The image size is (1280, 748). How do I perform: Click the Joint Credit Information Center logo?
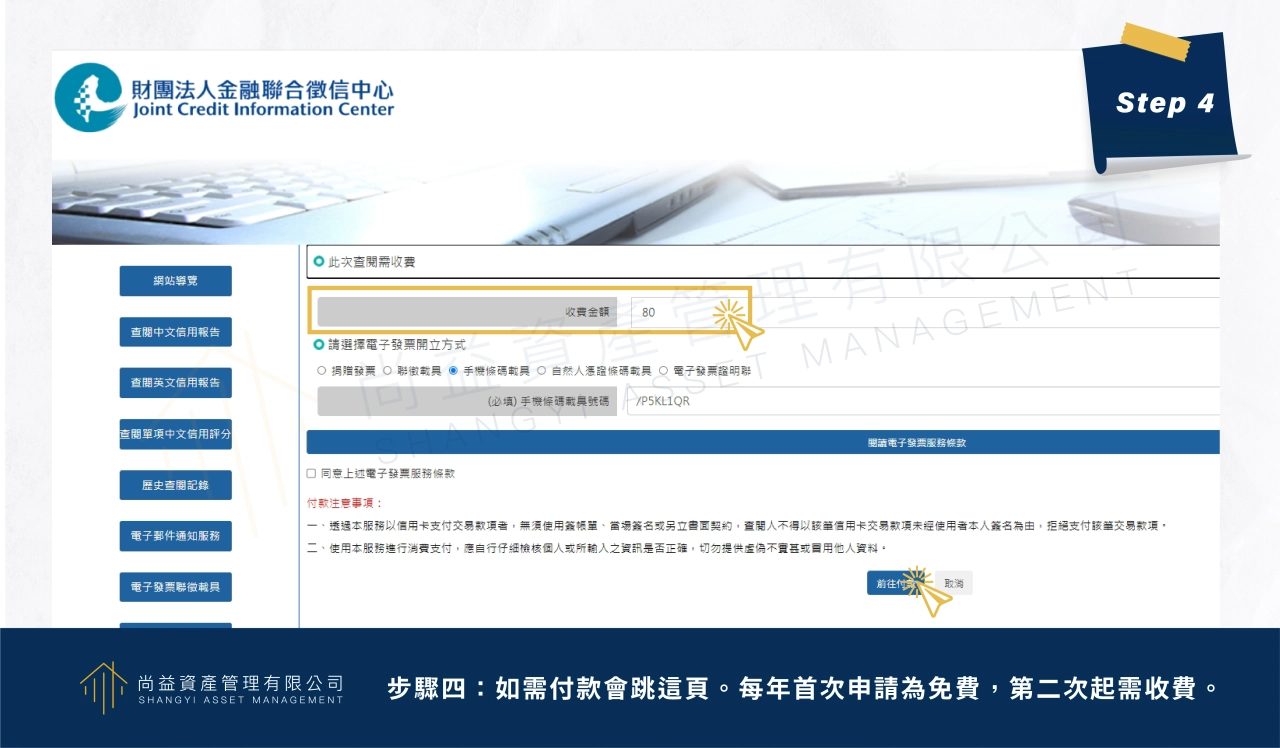226,98
